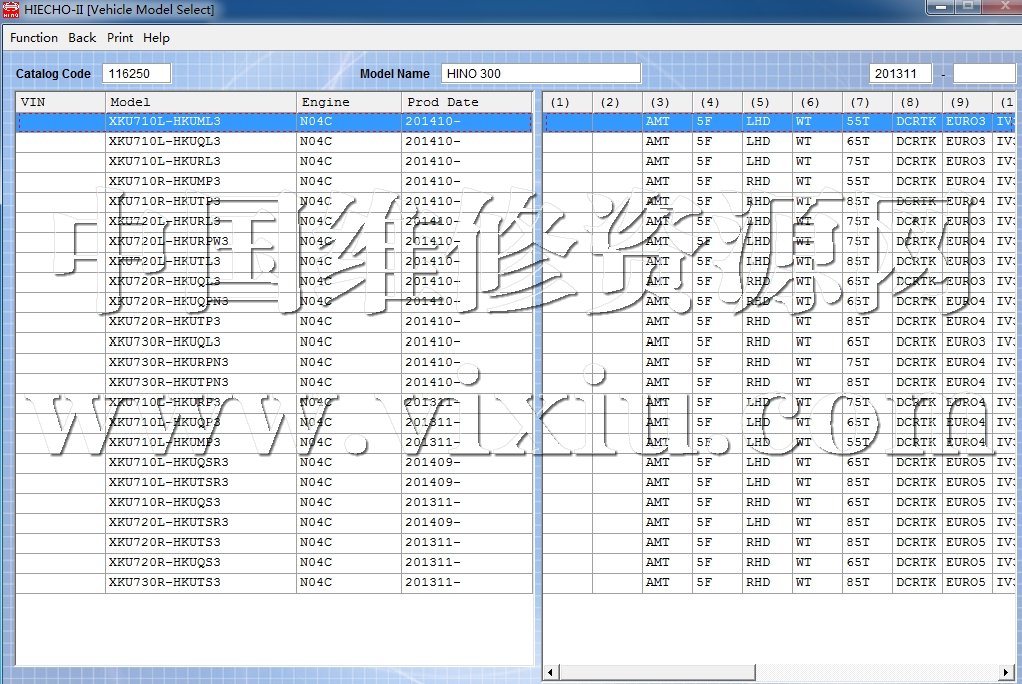Click the right scroll arrow of horizontal scrollbar
1022x684 pixels.
tap(1006, 672)
